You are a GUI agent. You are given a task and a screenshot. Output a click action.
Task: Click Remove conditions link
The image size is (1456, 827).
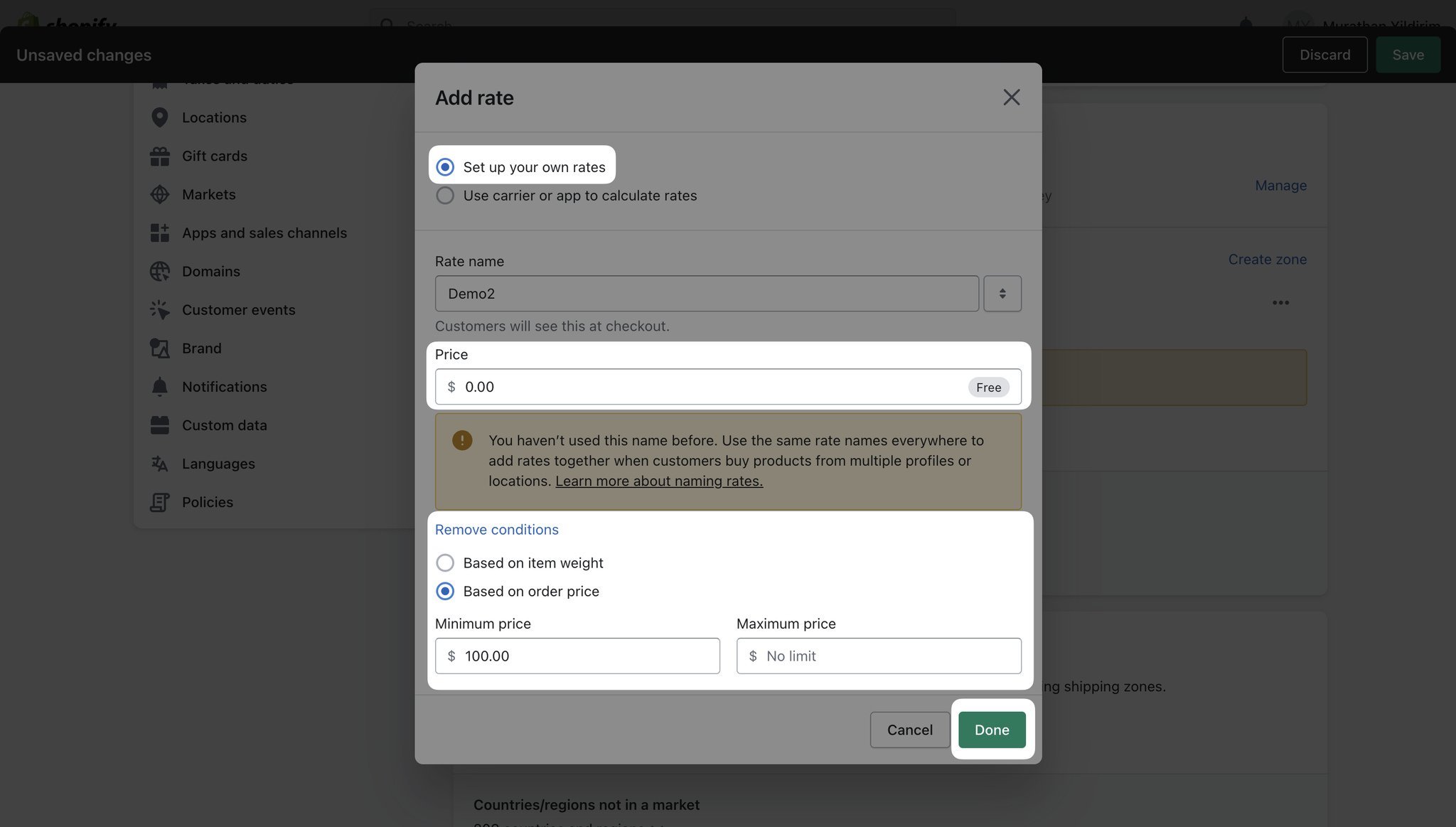(497, 529)
